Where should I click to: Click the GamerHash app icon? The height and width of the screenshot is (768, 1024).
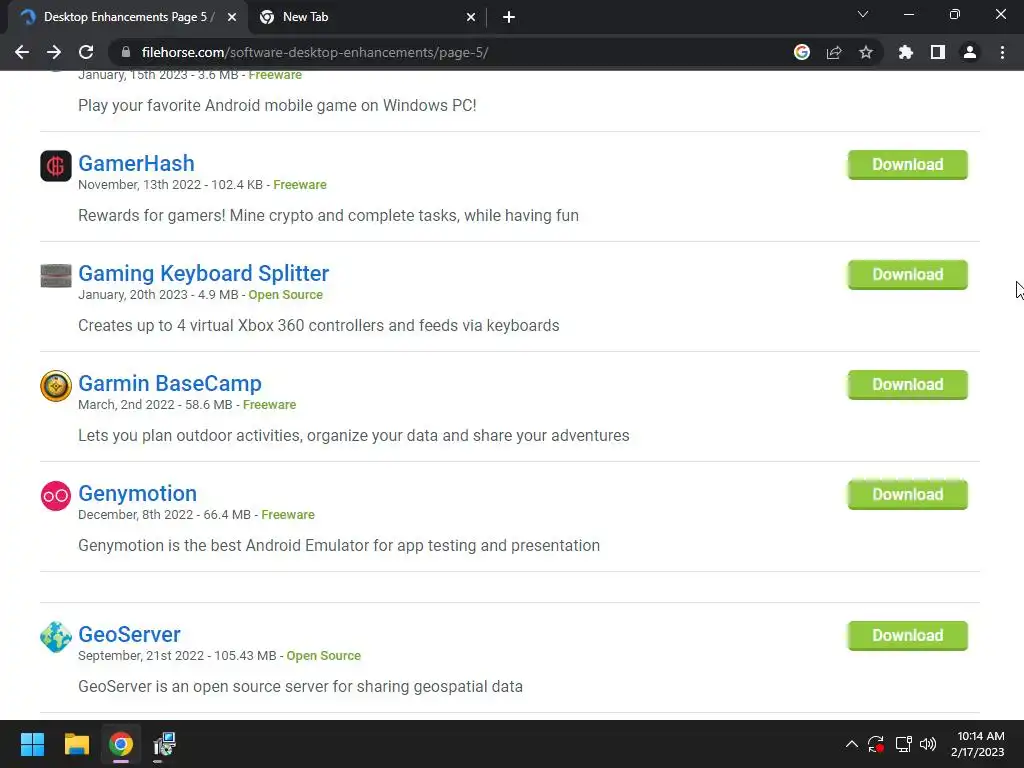click(x=56, y=165)
